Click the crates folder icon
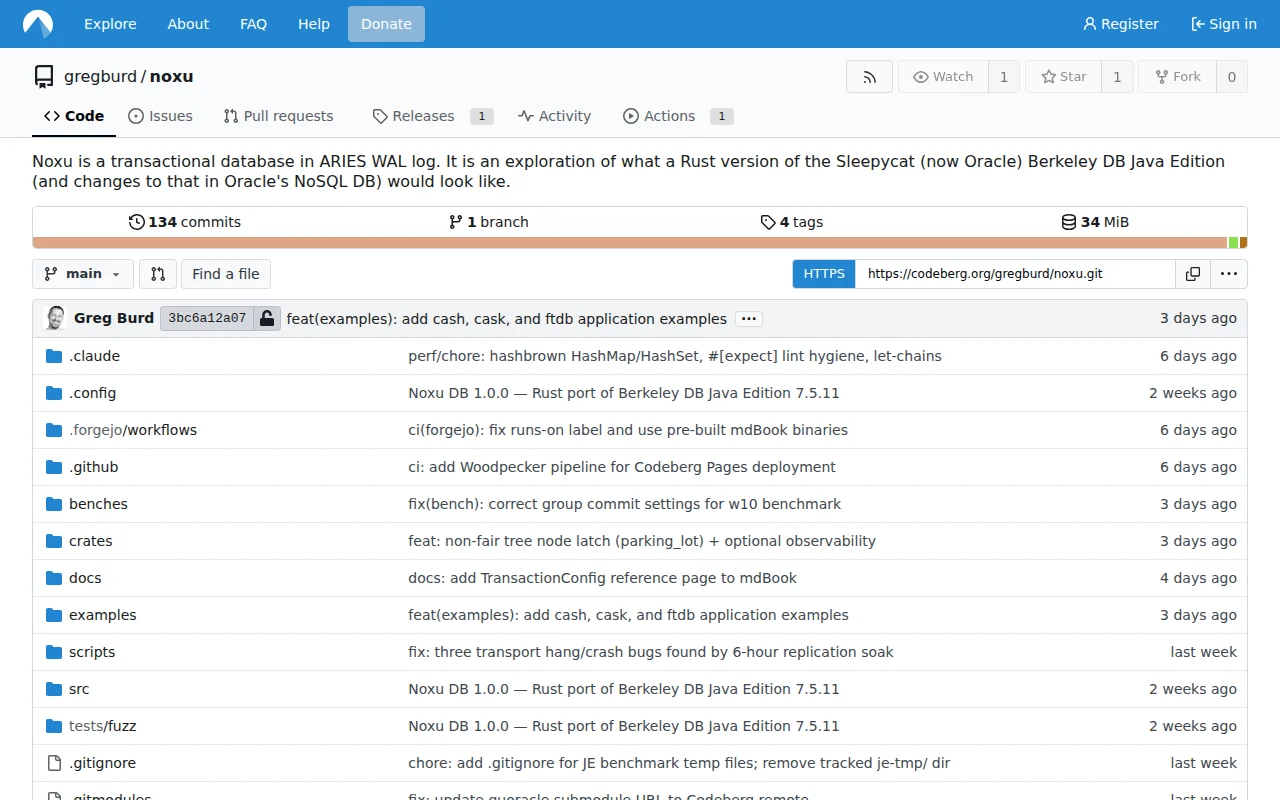Image resolution: width=1280 pixels, height=800 pixels. point(54,541)
